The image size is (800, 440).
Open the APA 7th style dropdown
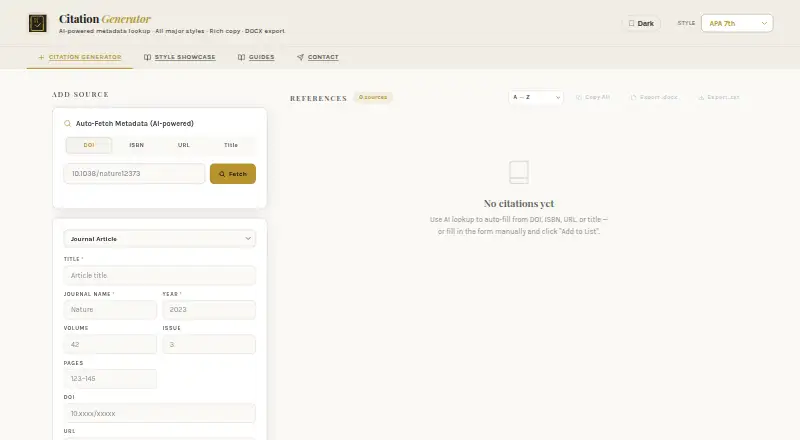737,23
